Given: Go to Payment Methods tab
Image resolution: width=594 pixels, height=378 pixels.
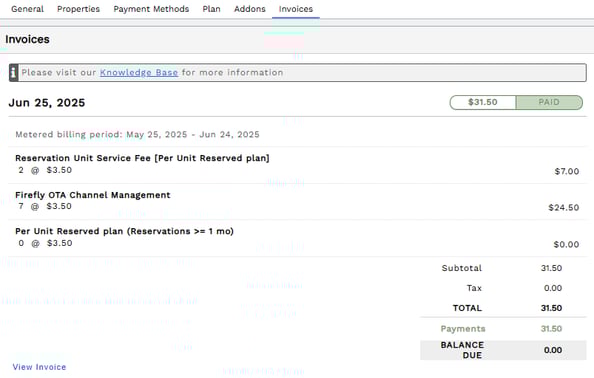Looking at the screenshot, I should [151, 9].
